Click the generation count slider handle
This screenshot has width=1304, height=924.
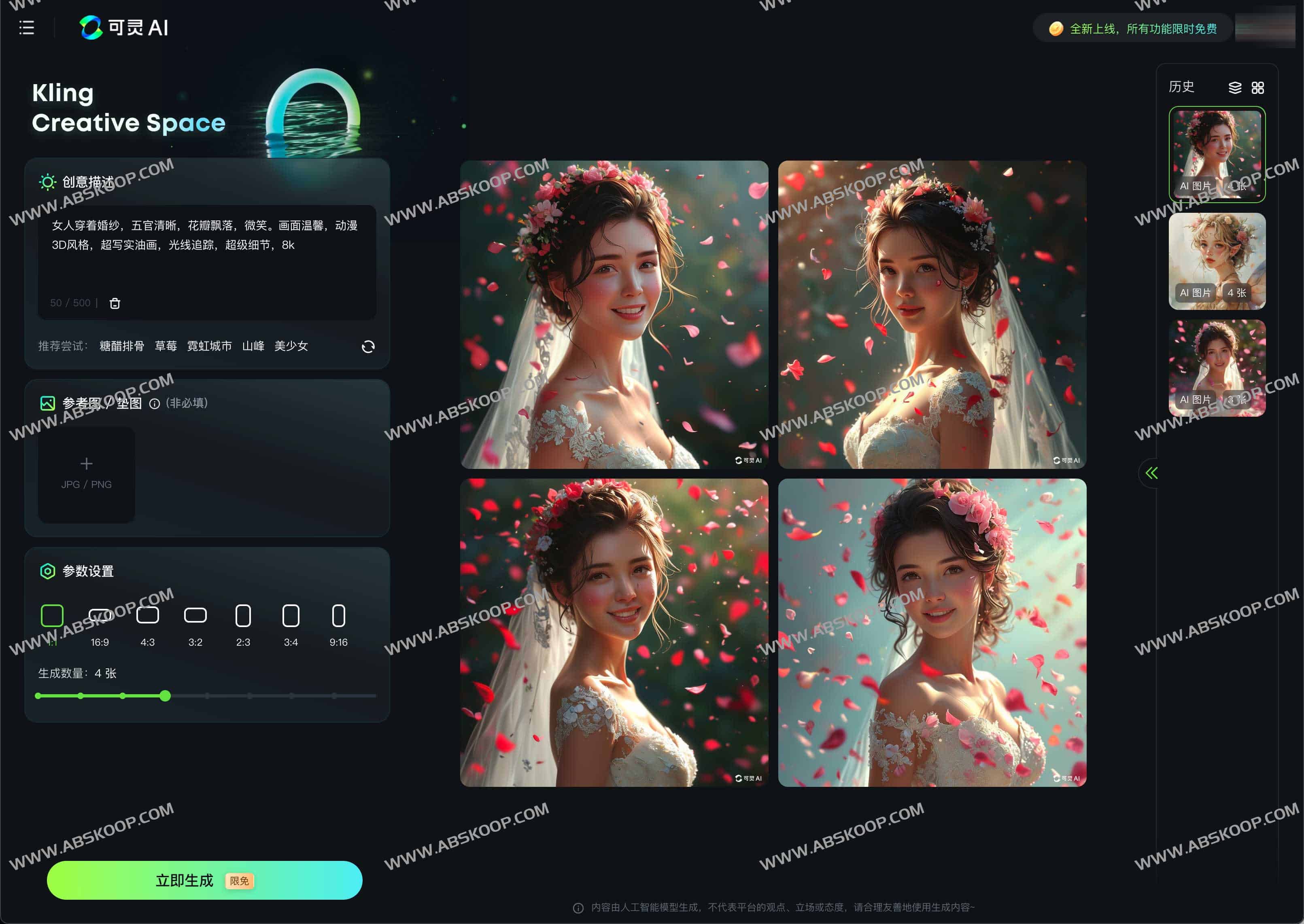pos(165,696)
